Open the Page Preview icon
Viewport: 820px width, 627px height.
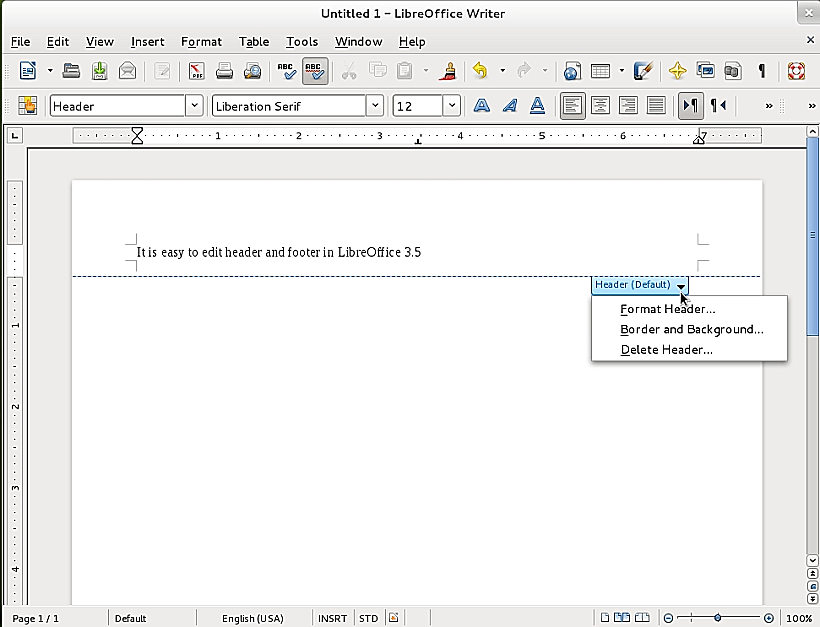253,71
